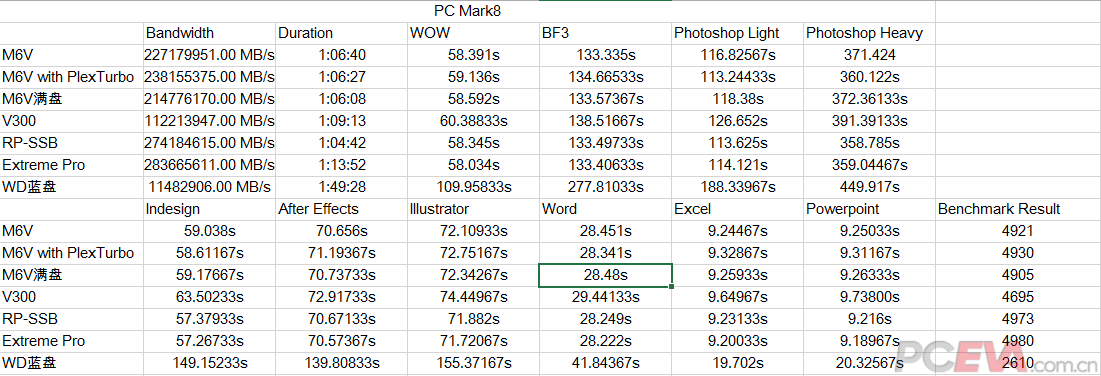This screenshot has width=1101, height=376.
Task: Click the BF3 value 277.81033s
Action: pos(605,187)
